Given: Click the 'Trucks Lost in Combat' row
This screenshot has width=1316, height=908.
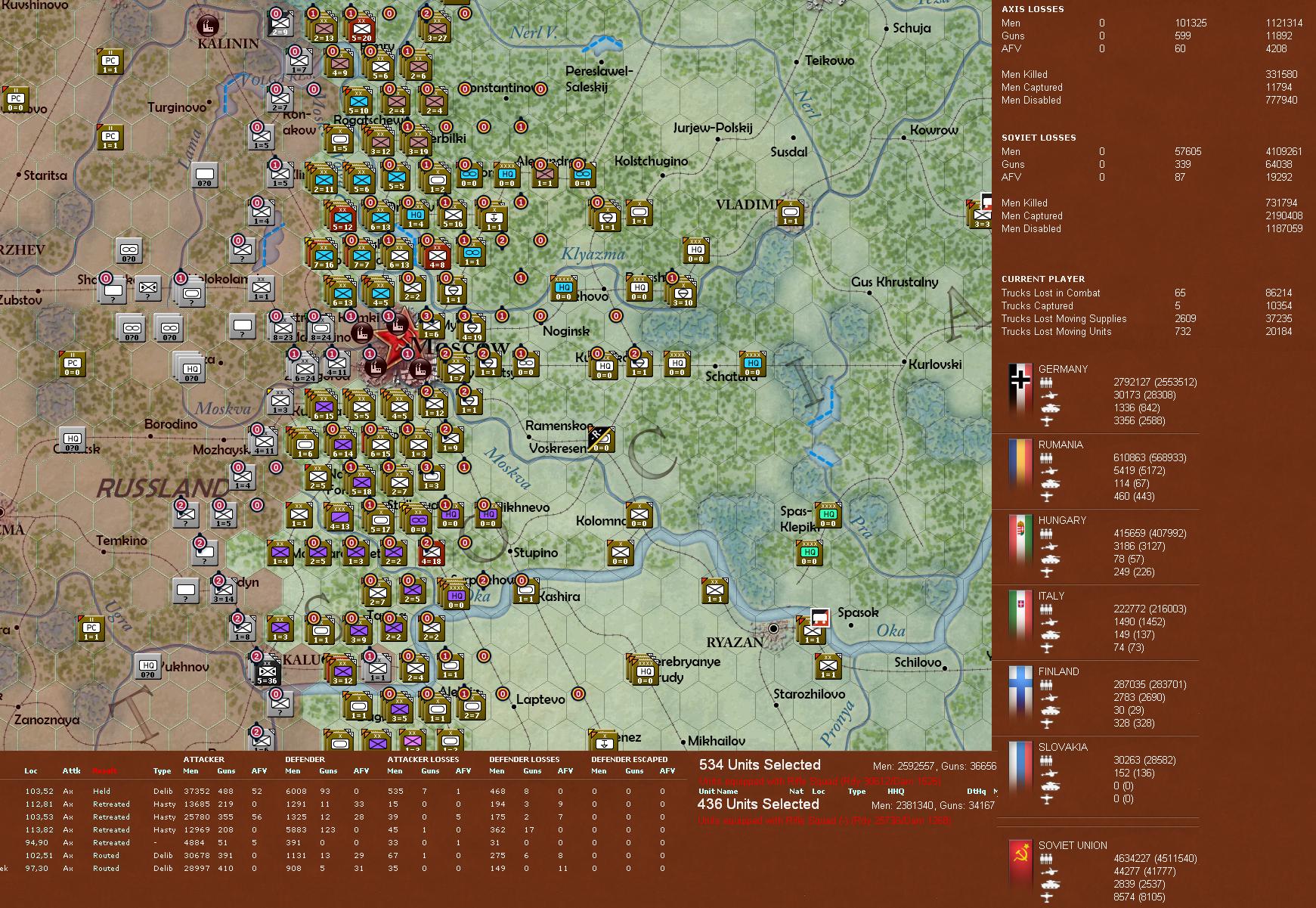Looking at the screenshot, I should click(1147, 293).
